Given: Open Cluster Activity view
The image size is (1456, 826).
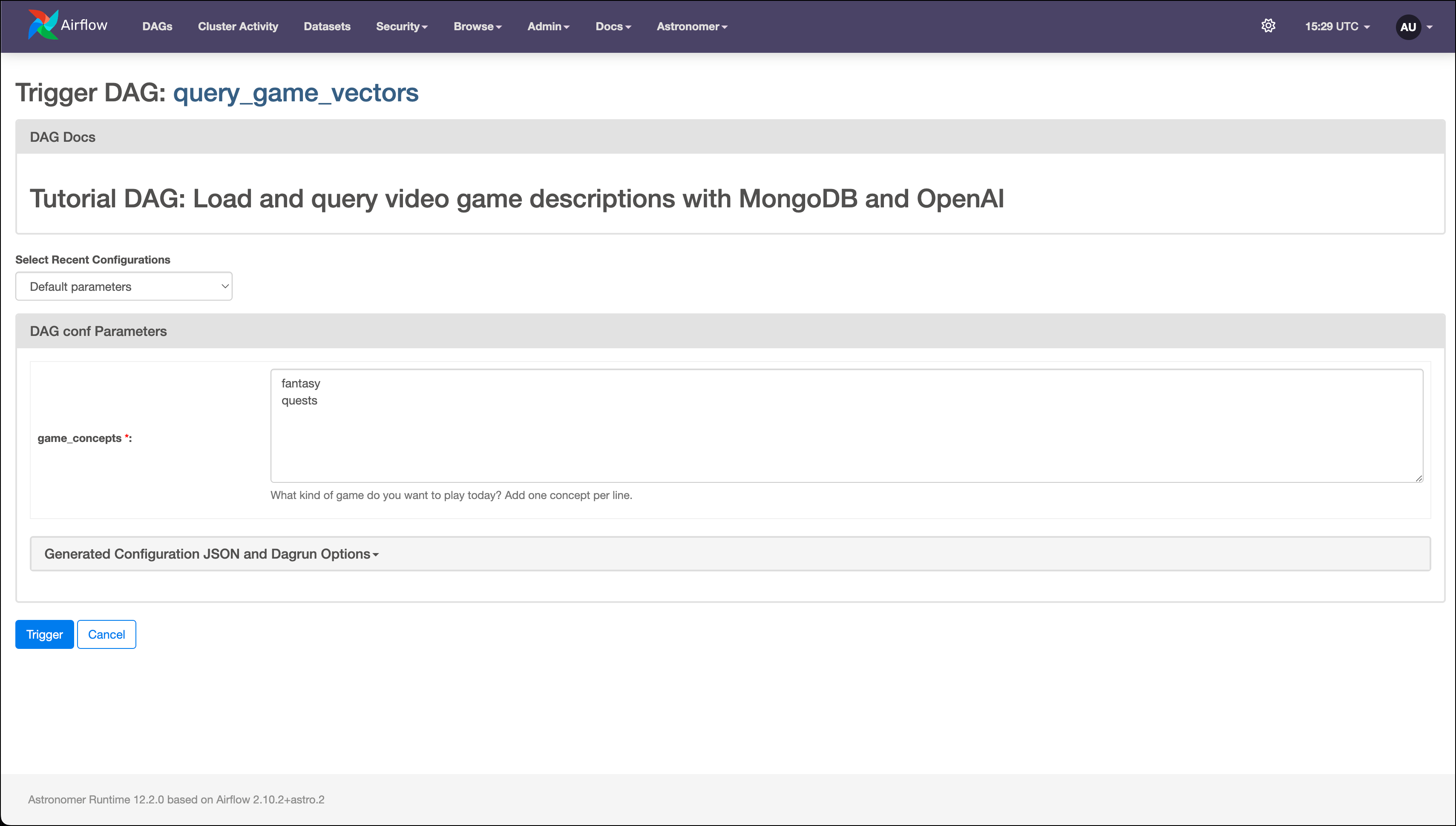Looking at the screenshot, I should [238, 27].
